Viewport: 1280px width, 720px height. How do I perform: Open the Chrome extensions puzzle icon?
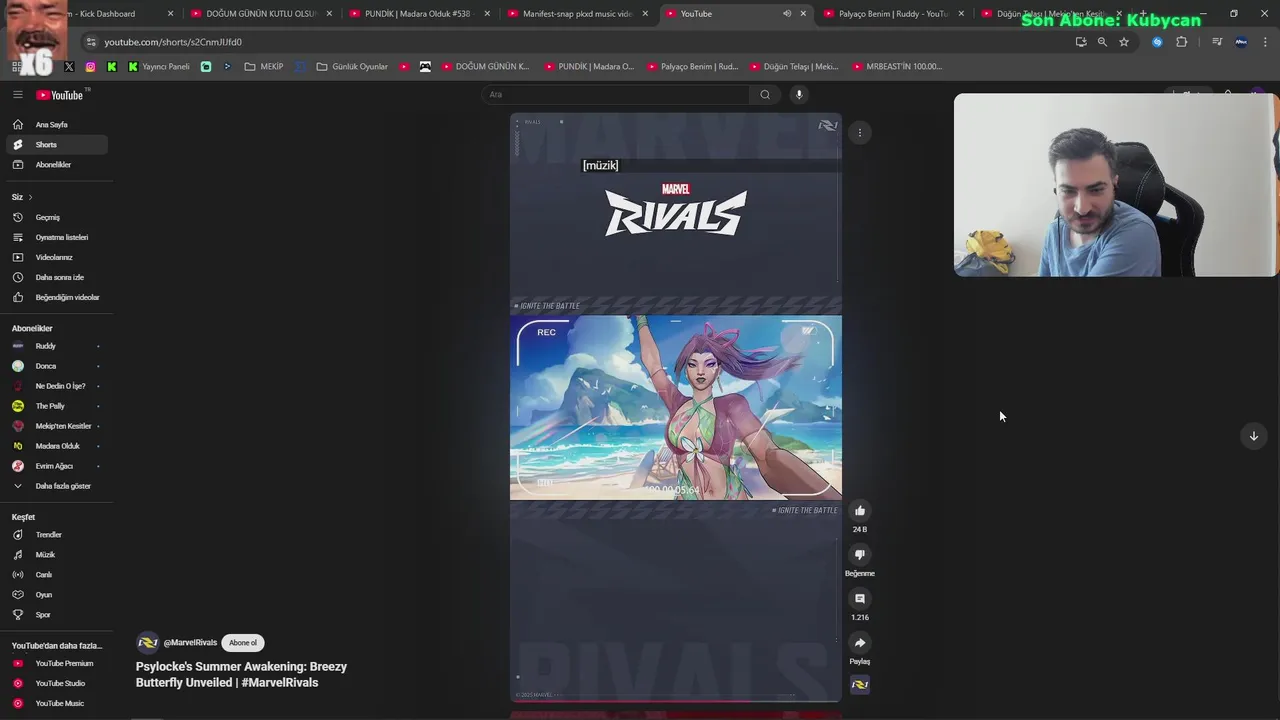(1182, 42)
